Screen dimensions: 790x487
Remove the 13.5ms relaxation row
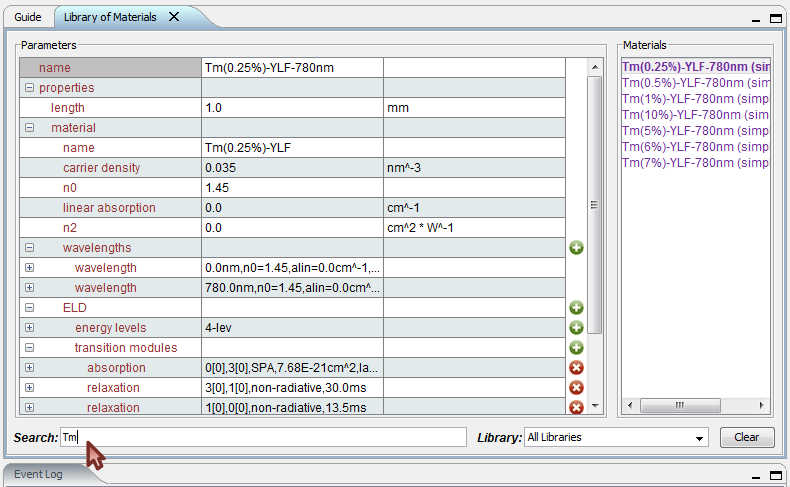pyautogui.click(x=576, y=407)
